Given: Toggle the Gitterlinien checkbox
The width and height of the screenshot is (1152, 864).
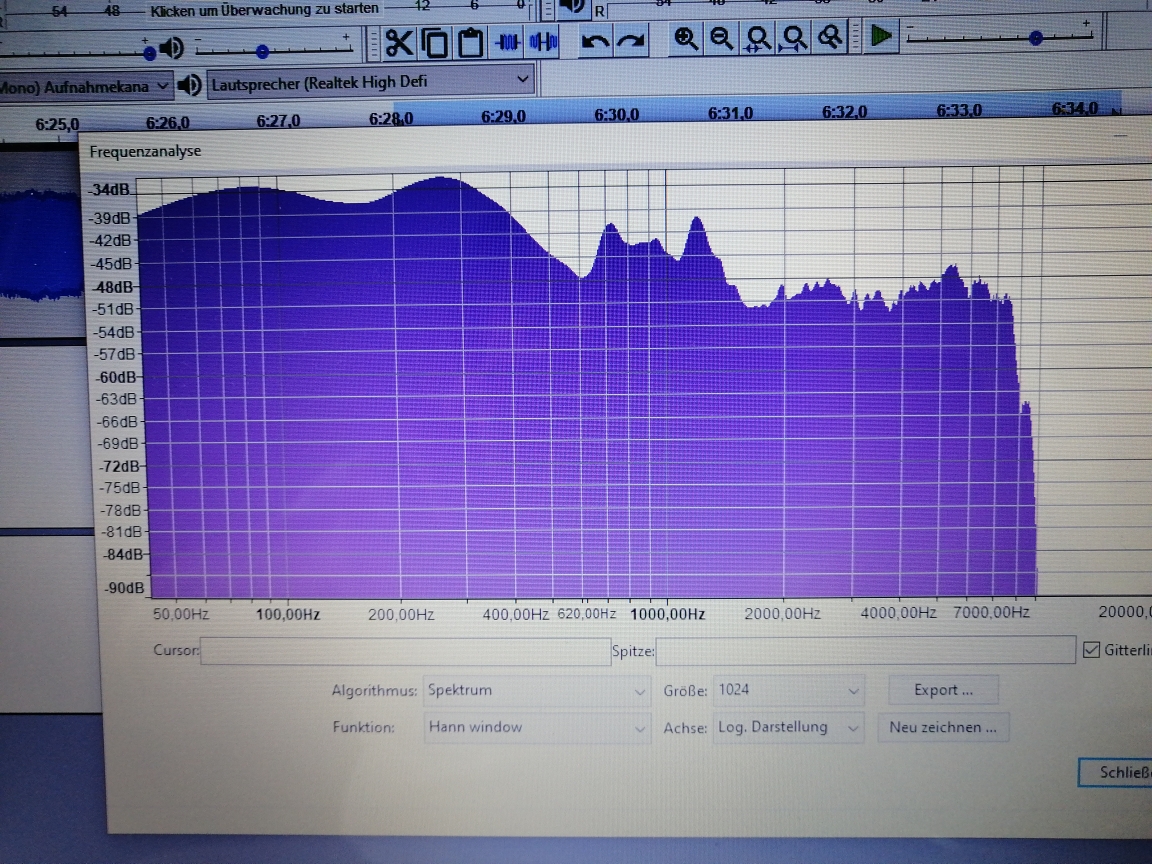Looking at the screenshot, I should tap(1092, 649).
